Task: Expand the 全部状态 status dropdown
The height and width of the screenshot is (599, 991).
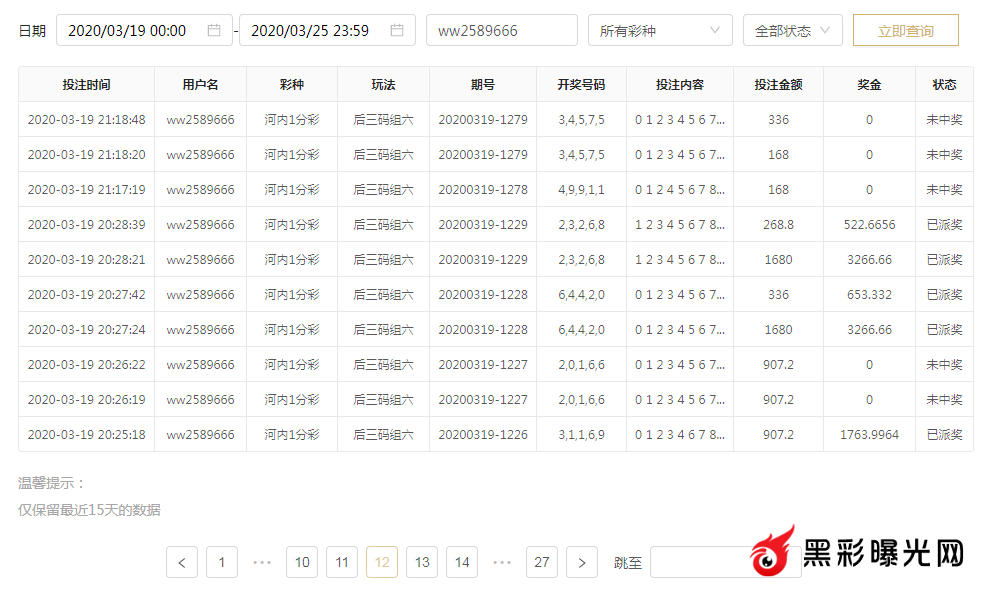Action: coord(792,31)
